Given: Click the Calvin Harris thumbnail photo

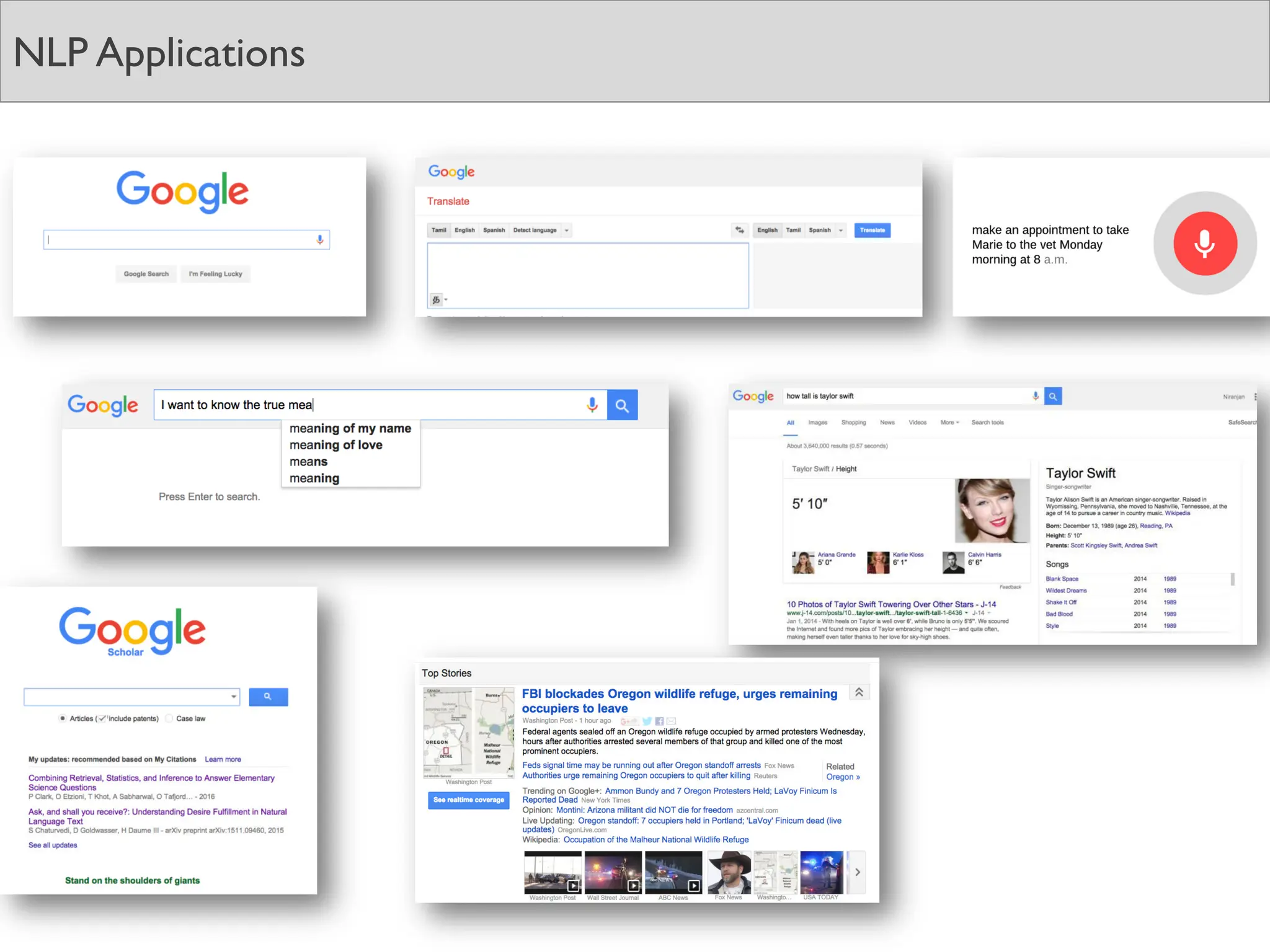Looking at the screenshot, I should [954, 562].
